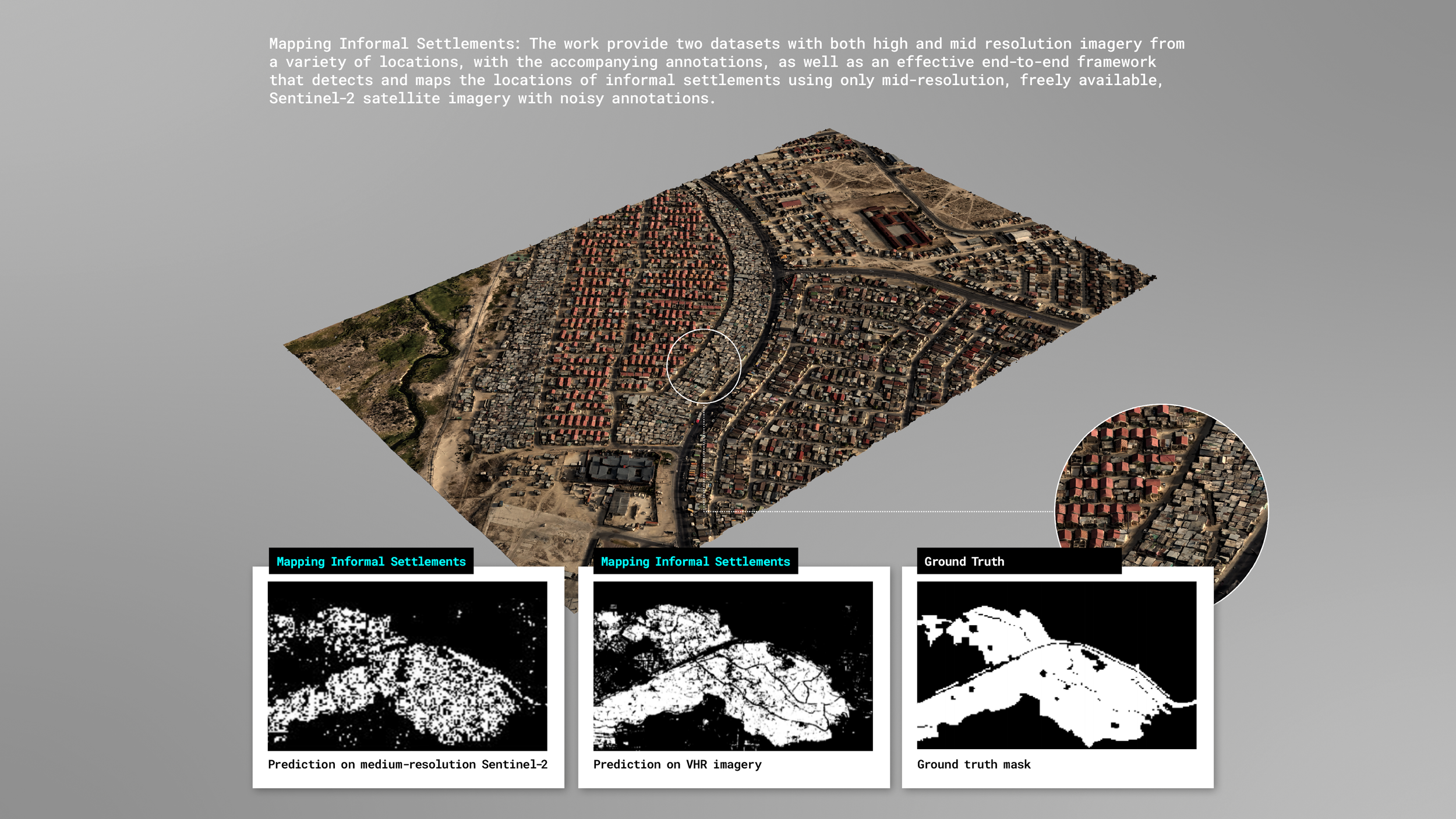1456x819 pixels.
Task: Click the VHR imagery prediction mask
Action: coord(733,665)
